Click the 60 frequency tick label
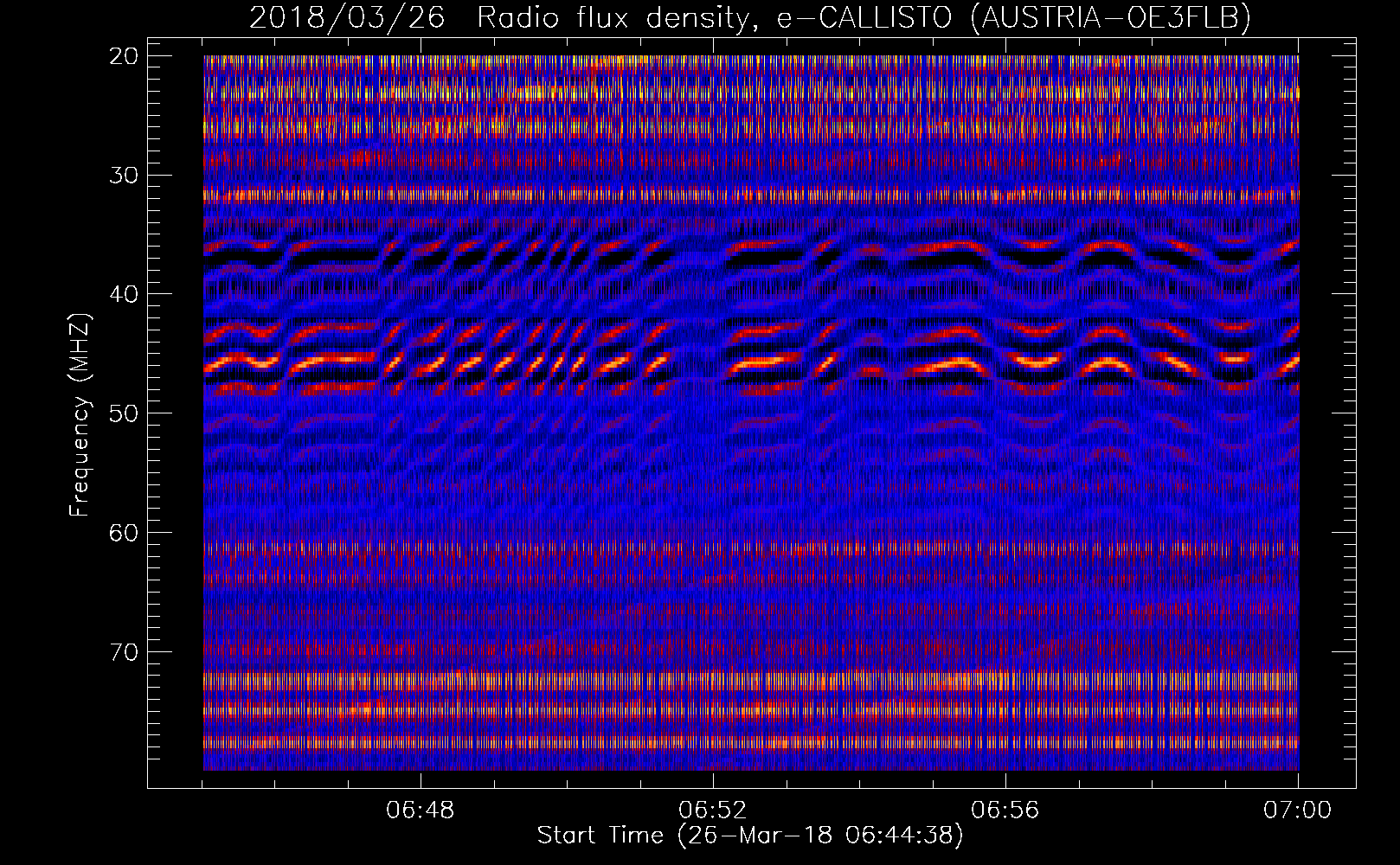Viewport: 1400px width, 865px height. pyautogui.click(x=125, y=532)
